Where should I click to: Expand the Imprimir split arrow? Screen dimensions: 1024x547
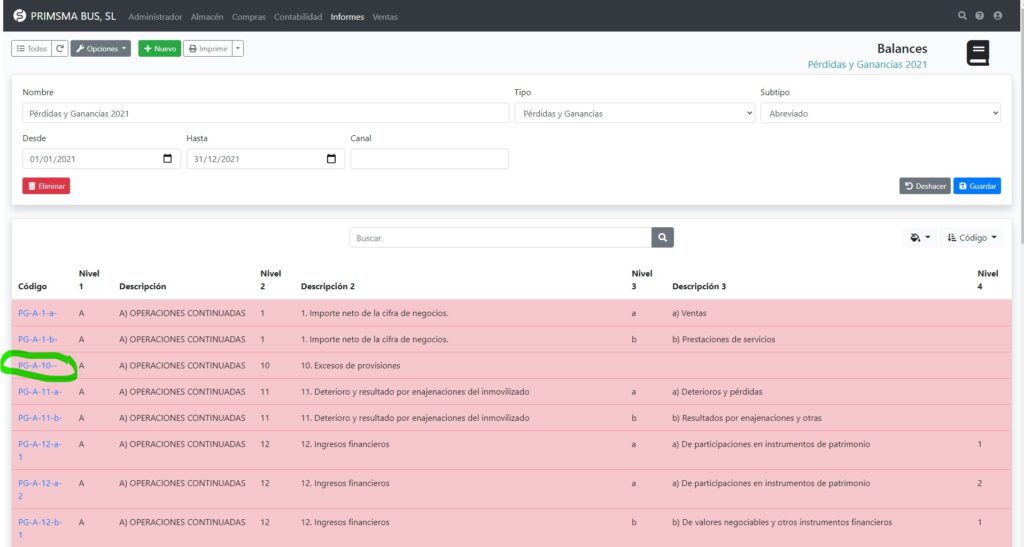click(x=238, y=48)
